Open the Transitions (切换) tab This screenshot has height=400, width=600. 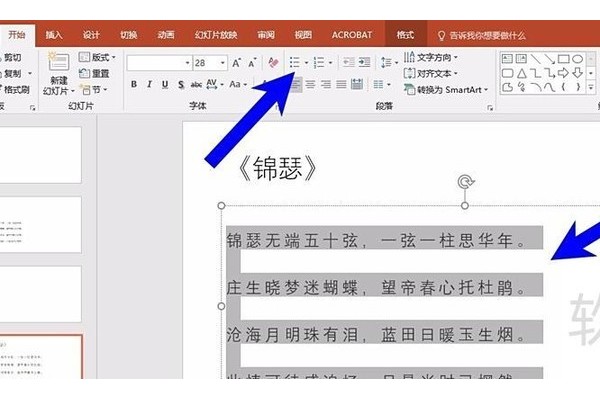129,35
